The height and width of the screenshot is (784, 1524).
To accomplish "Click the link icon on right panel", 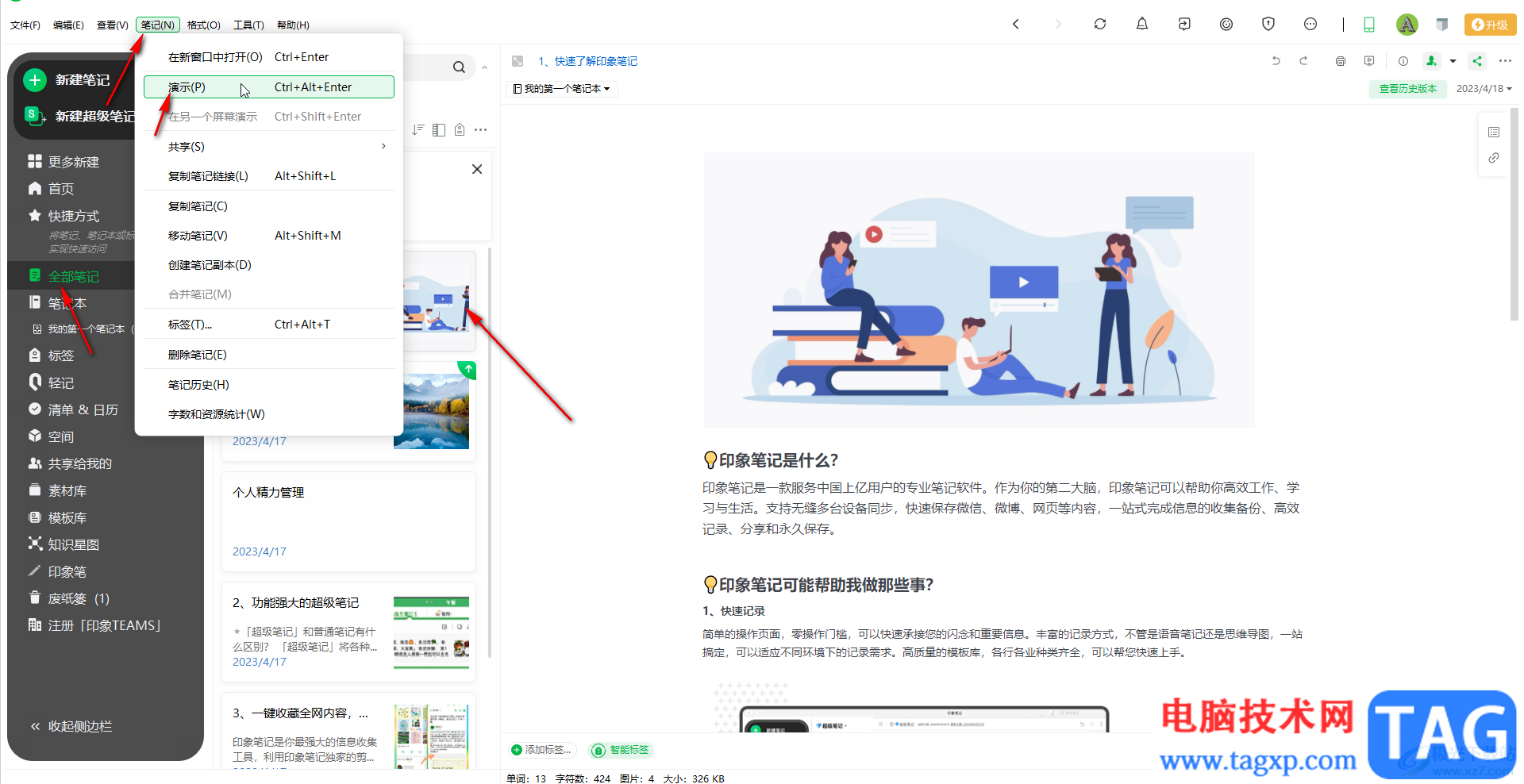I will (x=1493, y=158).
